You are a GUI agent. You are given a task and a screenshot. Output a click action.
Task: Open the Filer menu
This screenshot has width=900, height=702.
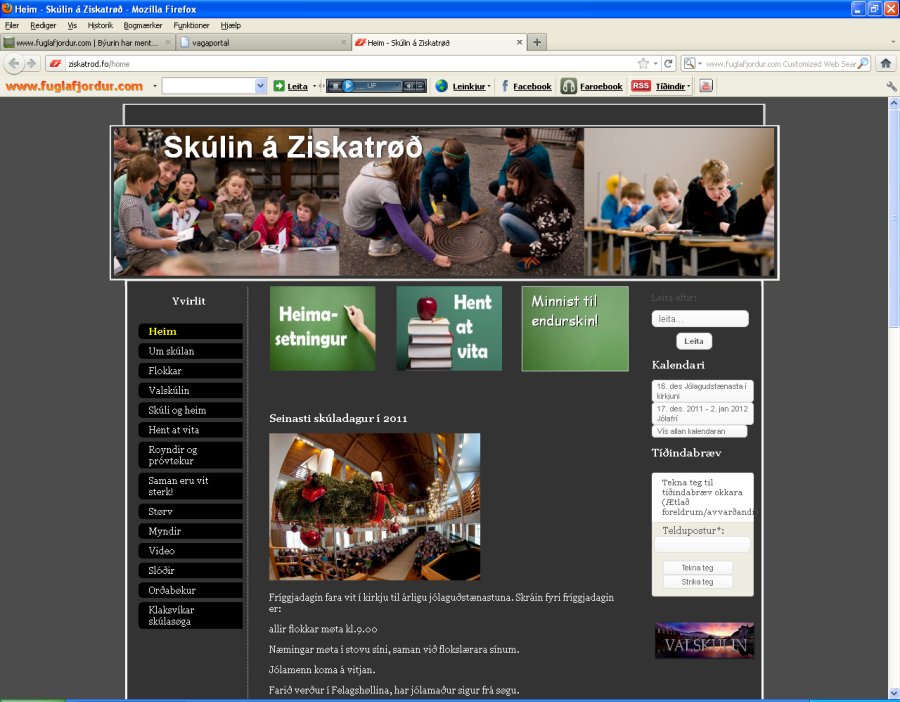pyautogui.click(x=12, y=25)
